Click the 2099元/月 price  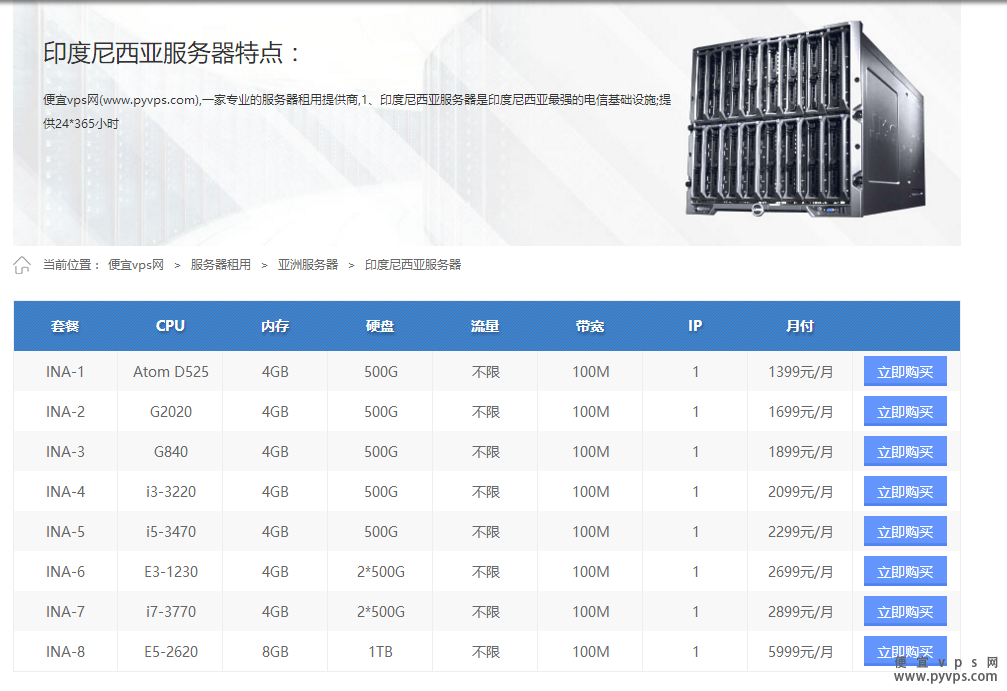tap(801, 492)
